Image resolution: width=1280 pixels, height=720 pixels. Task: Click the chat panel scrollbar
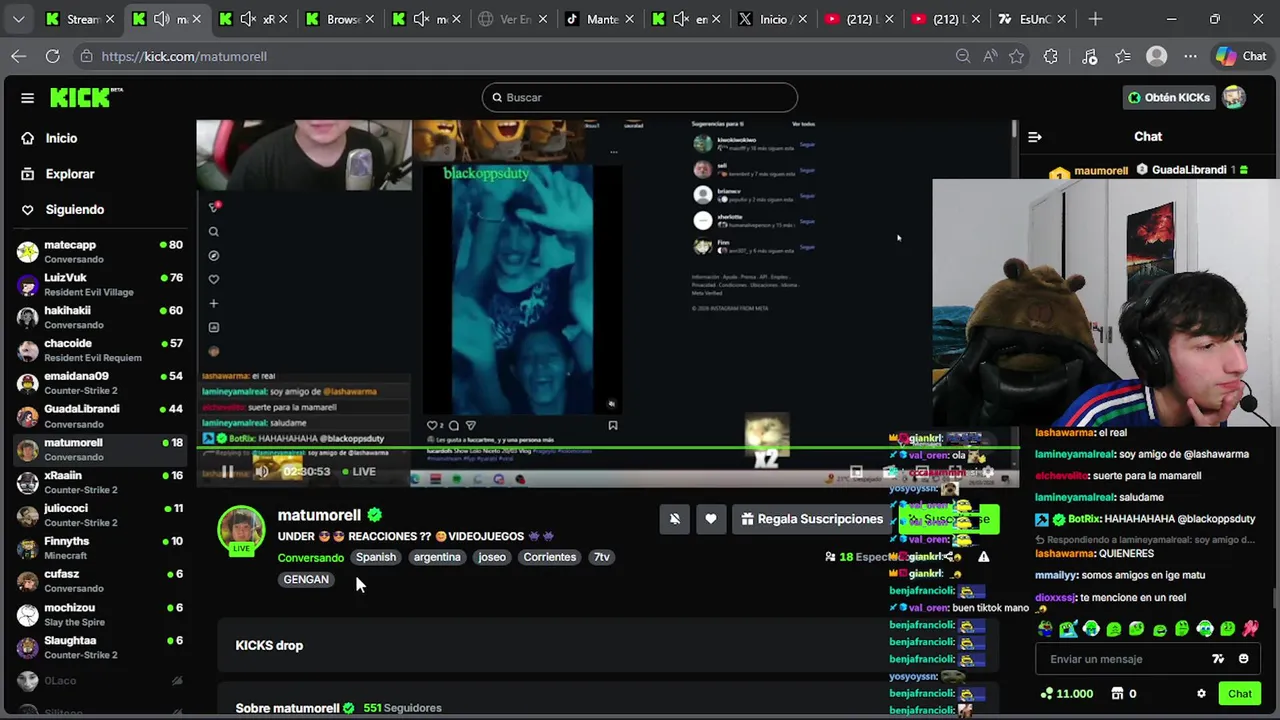(x=1275, y=597)
